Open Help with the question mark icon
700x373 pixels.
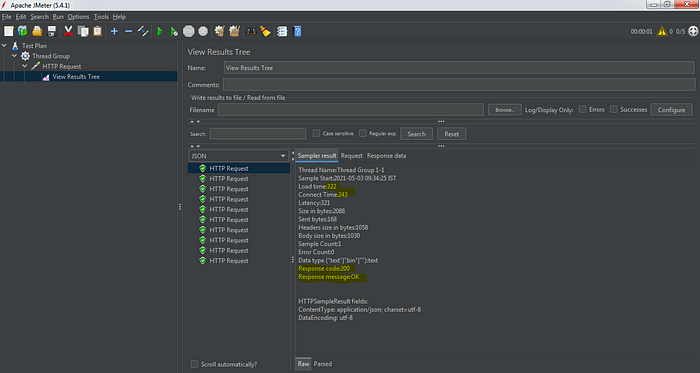click(x=297, y=31)
